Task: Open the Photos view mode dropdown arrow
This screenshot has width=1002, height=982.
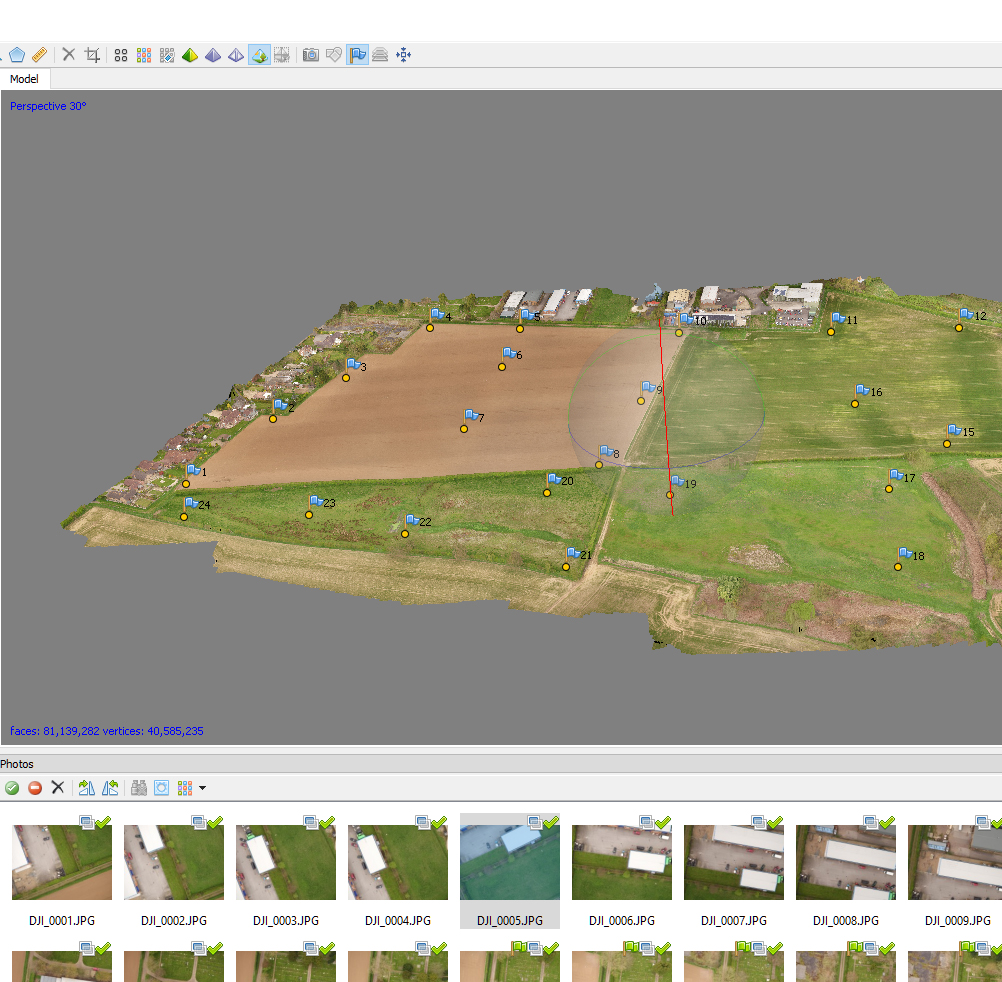Action: [203, 788]
